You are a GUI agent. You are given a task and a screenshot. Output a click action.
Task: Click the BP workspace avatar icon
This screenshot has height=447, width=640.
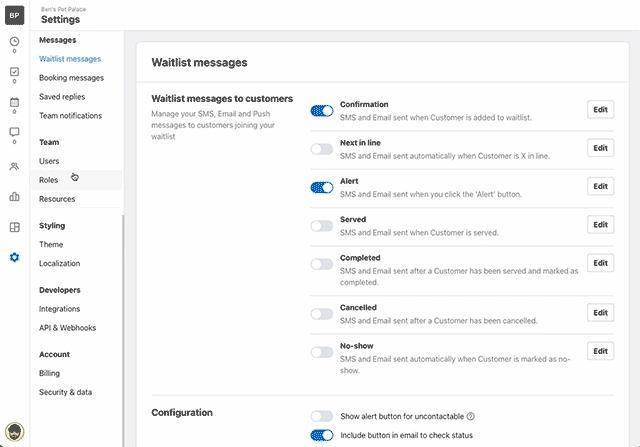click(x=14, y=15)
